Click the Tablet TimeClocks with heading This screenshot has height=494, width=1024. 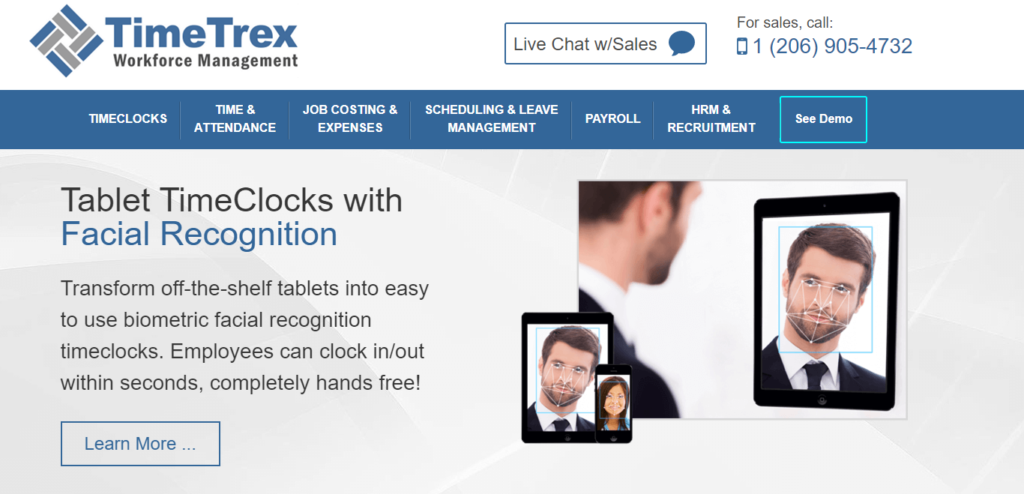(x=231, y=199)
